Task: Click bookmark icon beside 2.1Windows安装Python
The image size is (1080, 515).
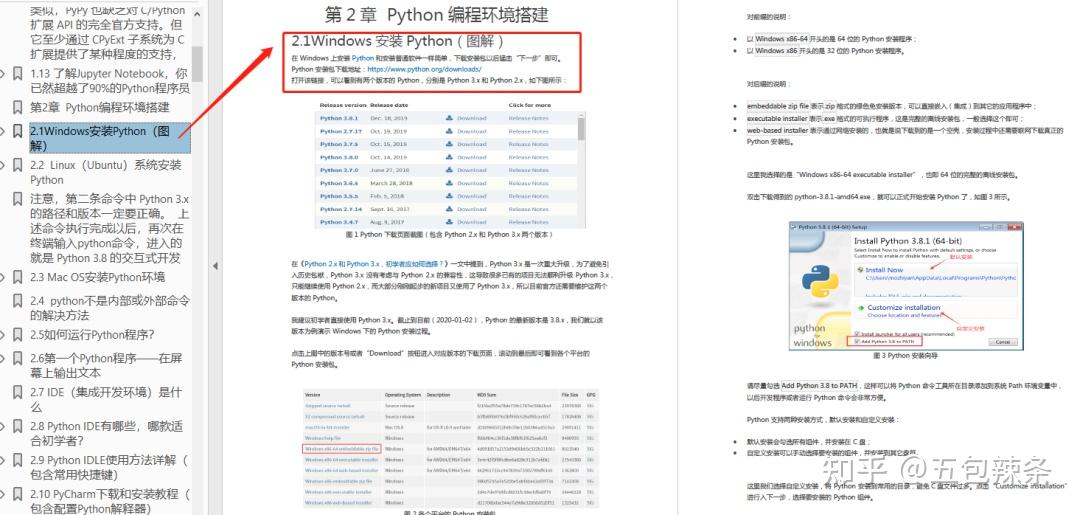Action: [x=17, y=131]
